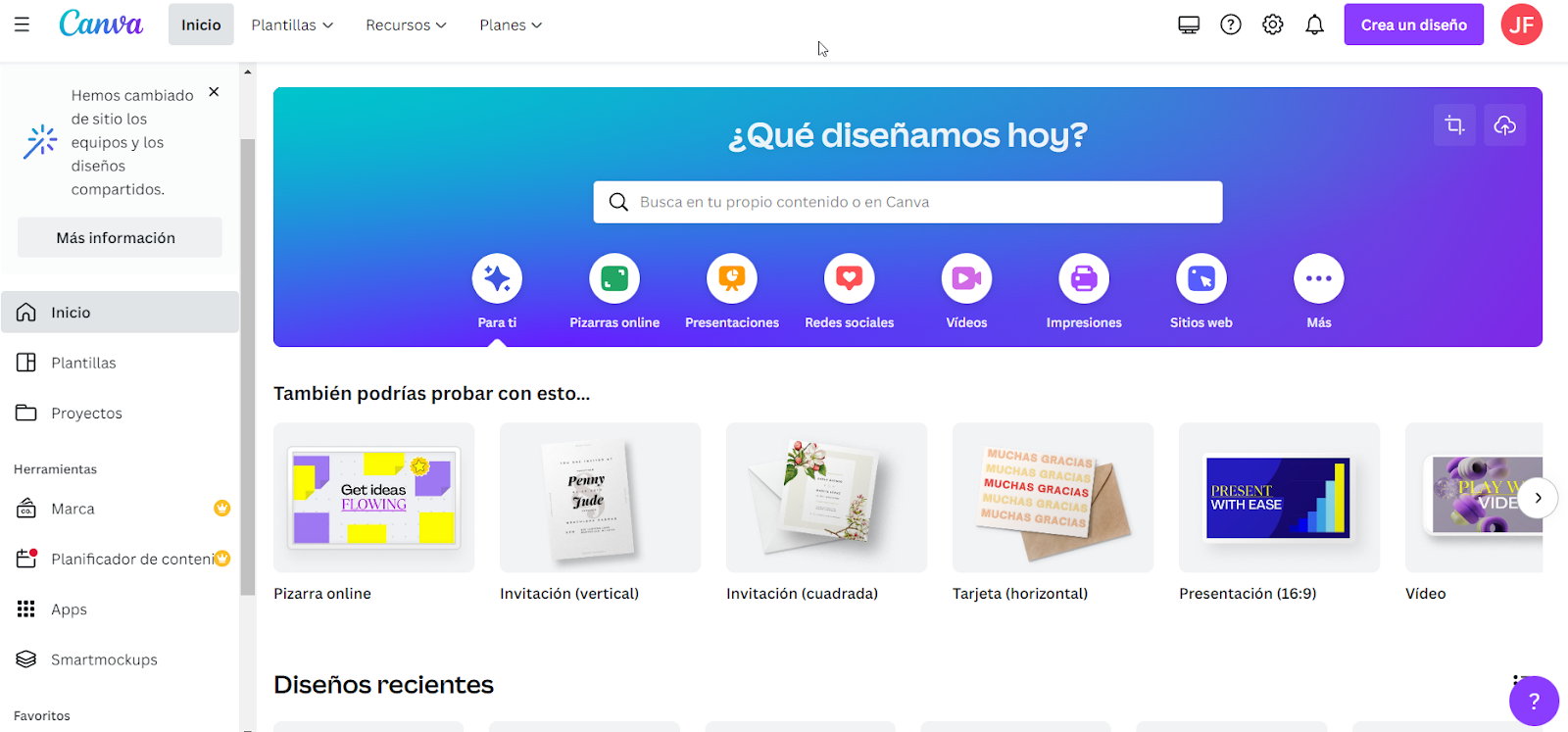Click the crown badge beside Marca
This screenshot has height=732, width=1568.
pos(222,508)
